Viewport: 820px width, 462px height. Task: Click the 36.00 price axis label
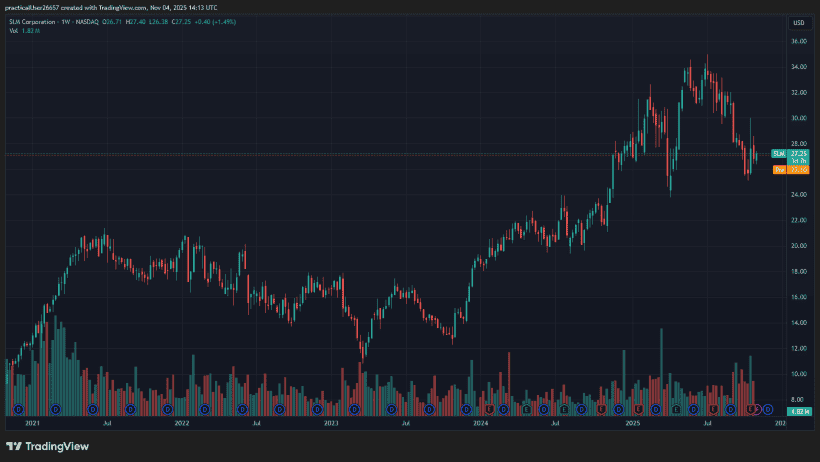[798, 42]
